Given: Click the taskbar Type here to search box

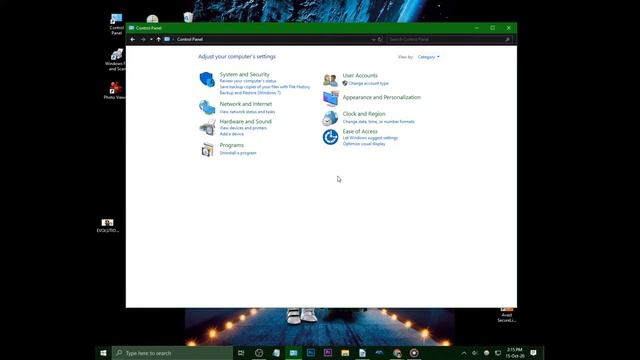Looking at the screenshot, I should [x=172, y=353].
